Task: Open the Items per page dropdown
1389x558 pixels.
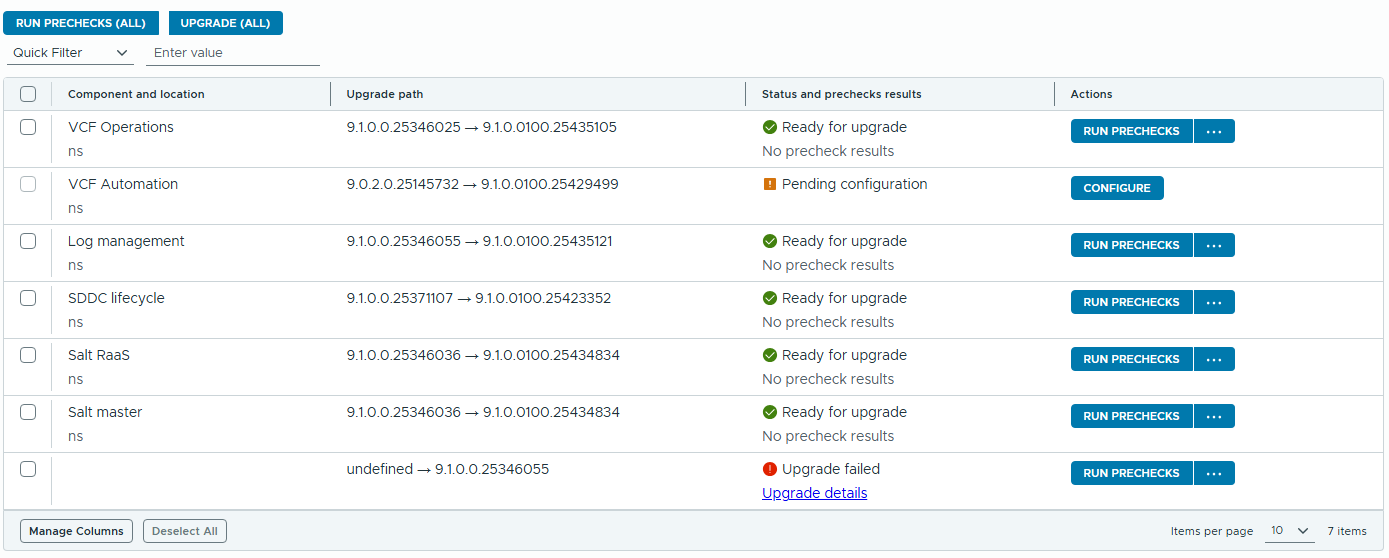Action: (x=1289, y=531)
